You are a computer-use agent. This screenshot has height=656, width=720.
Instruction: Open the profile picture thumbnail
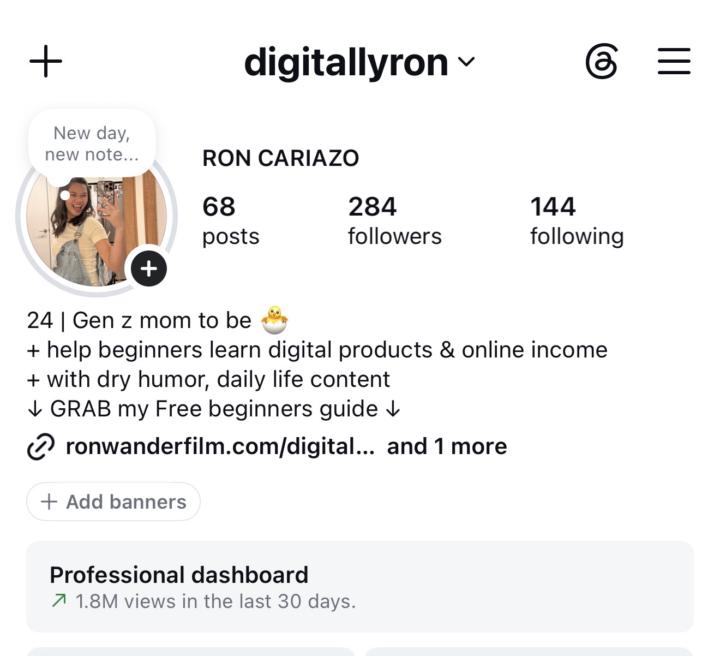click(96, 227)
